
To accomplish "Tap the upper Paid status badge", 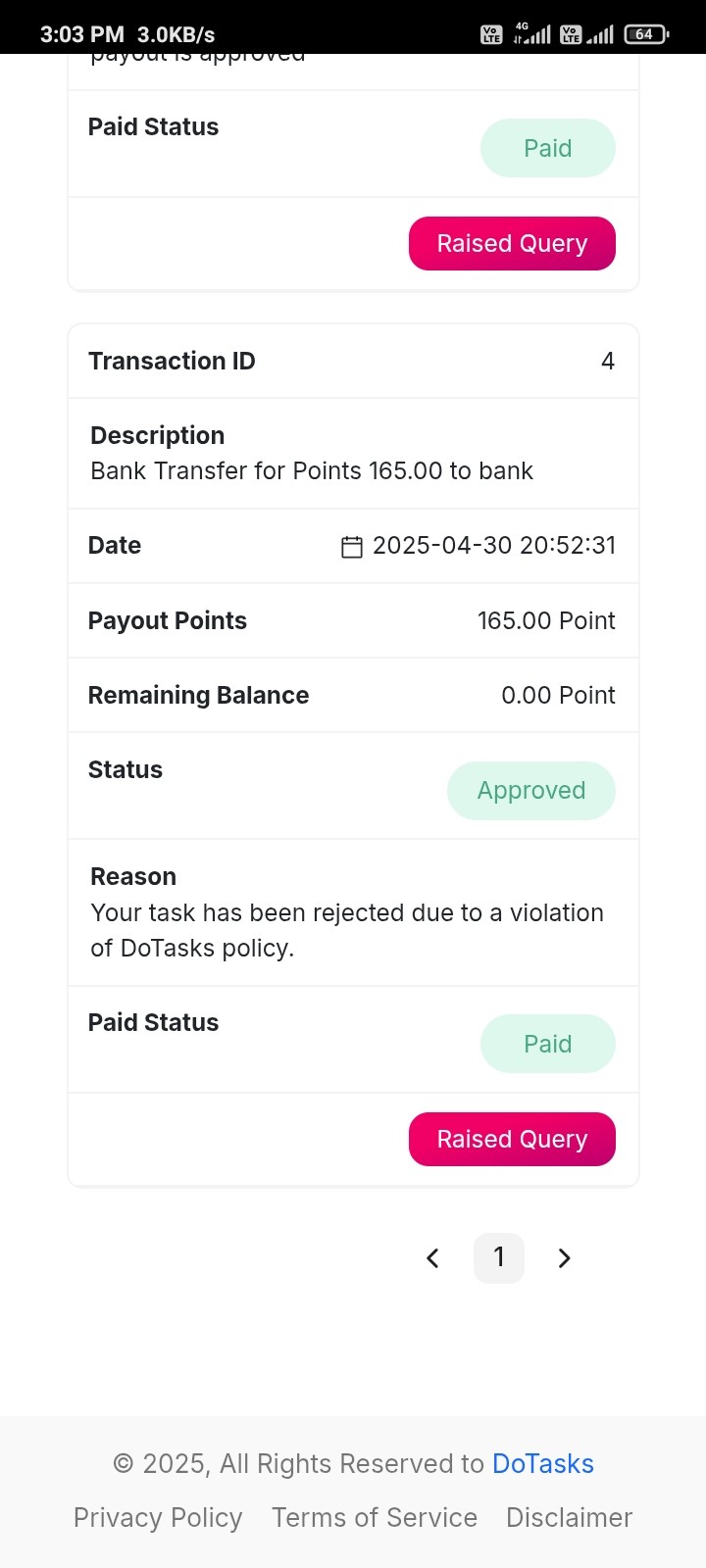I will 548,148.
